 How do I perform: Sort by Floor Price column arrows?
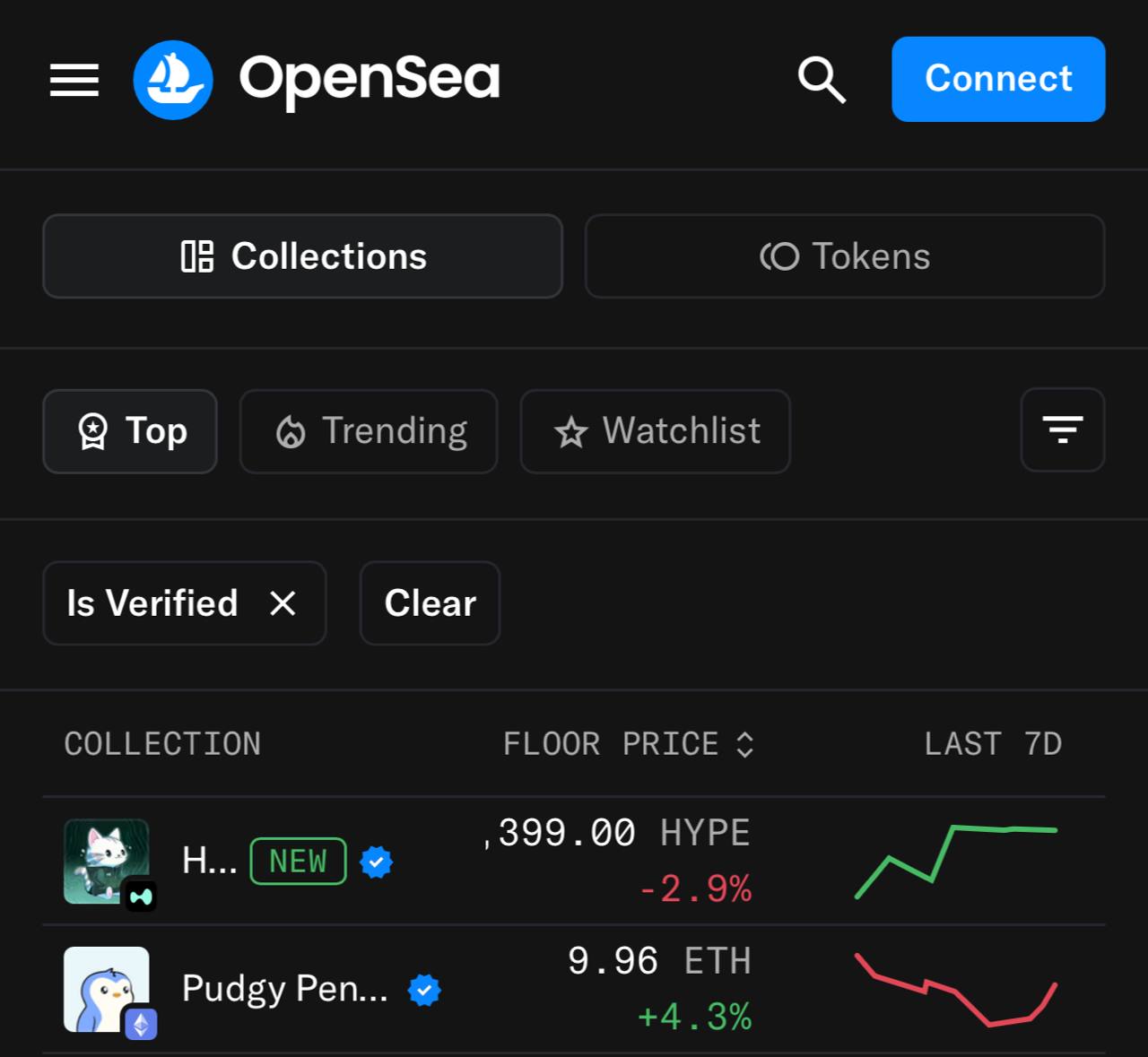[744, 744]
